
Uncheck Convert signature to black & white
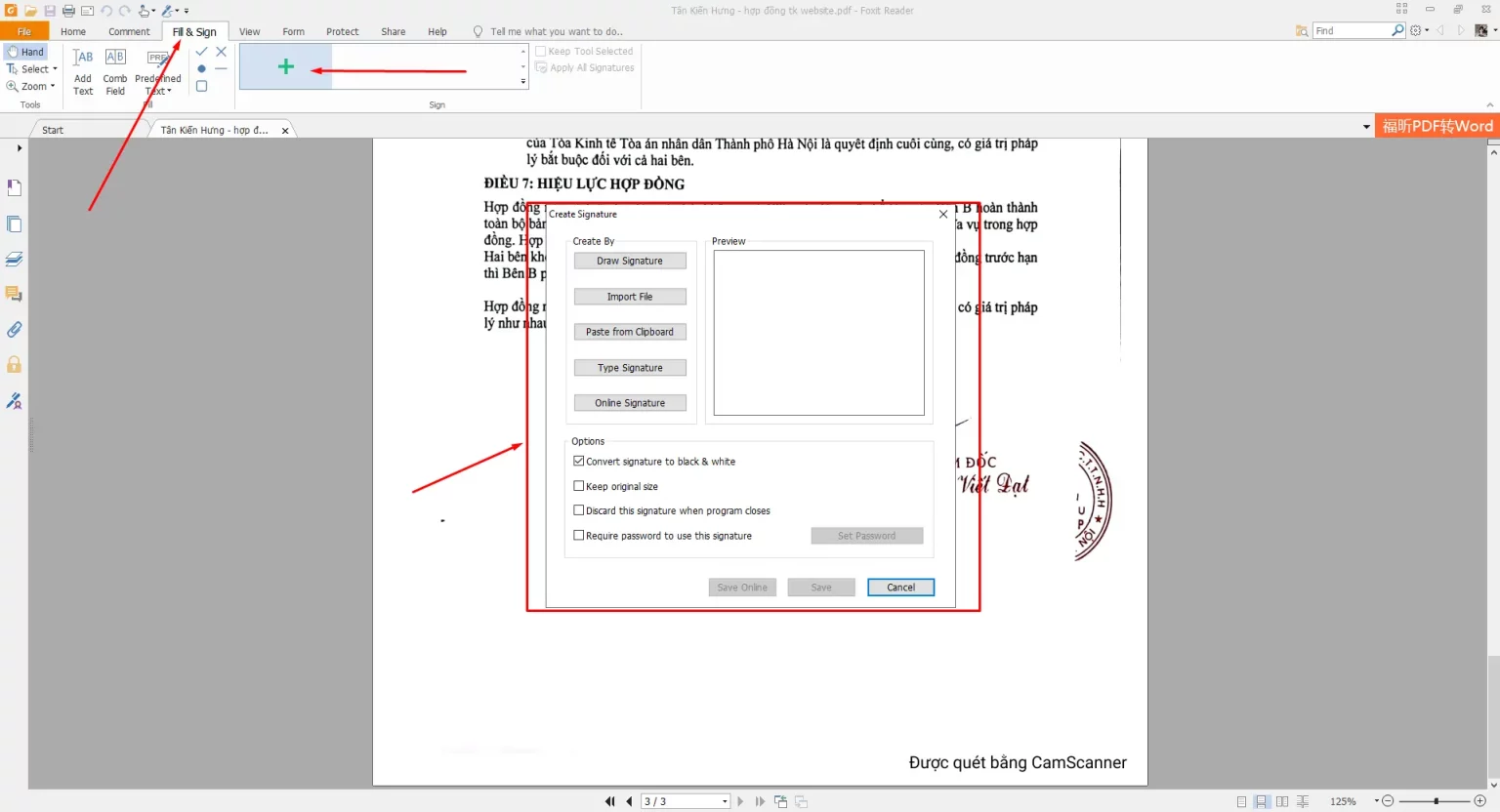pyautogui.click(x=579, y=462)
